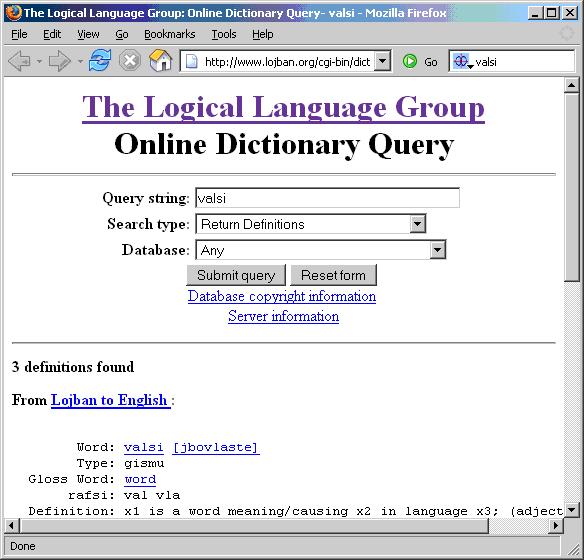
Task: Click the Go label beside the address bar
Action: [431, 62]
